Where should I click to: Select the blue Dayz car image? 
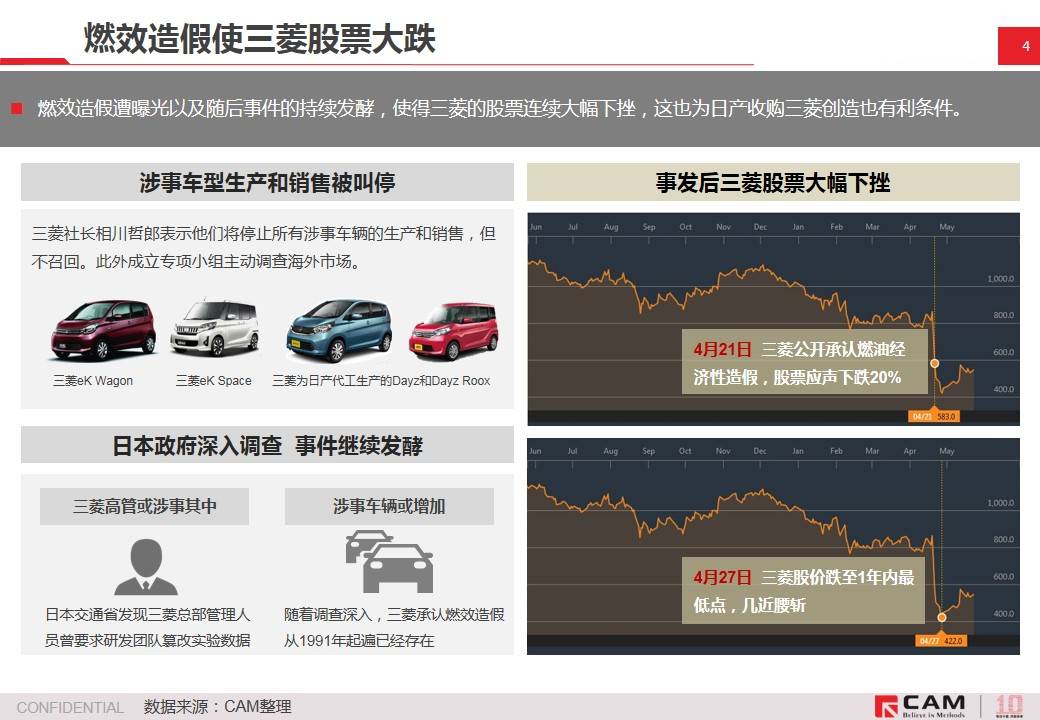(339, 330)
